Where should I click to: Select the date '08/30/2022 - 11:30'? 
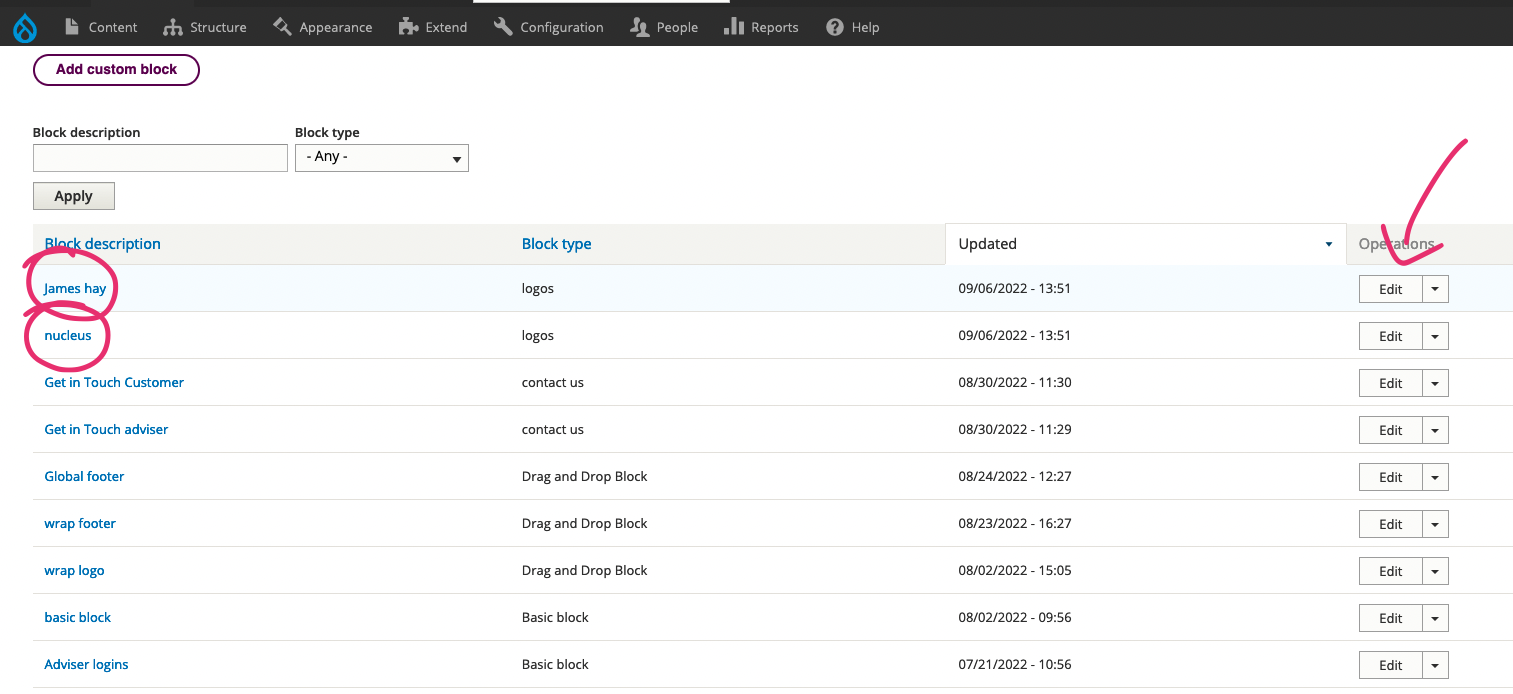(x=1015, y=383)
